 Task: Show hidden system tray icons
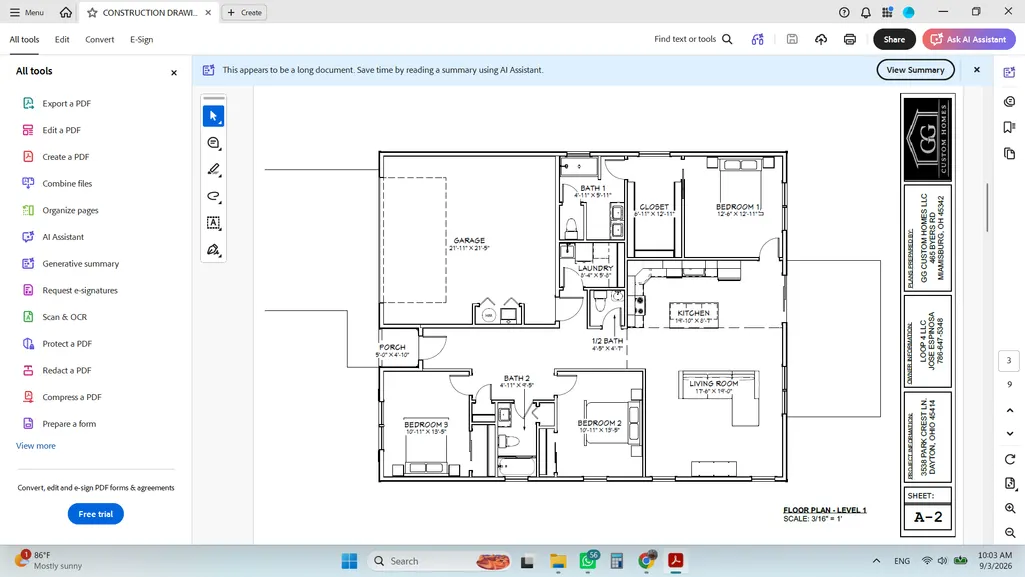[x=876, y=561]
